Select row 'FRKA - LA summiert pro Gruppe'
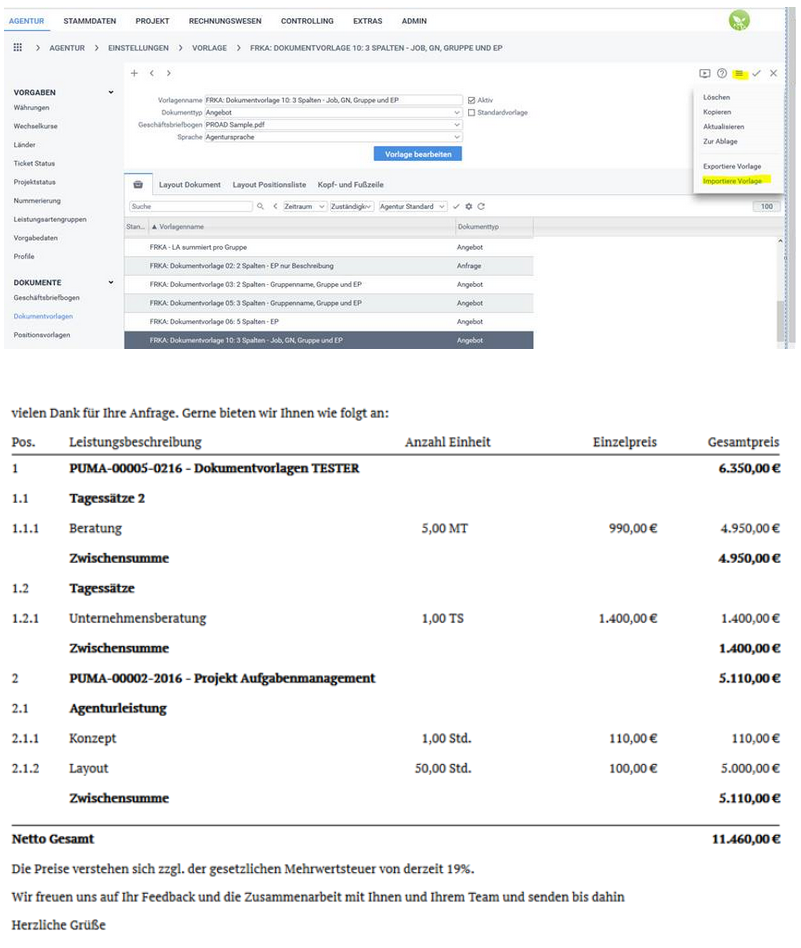This screenshot has height=948, width=801. (329, 247)
